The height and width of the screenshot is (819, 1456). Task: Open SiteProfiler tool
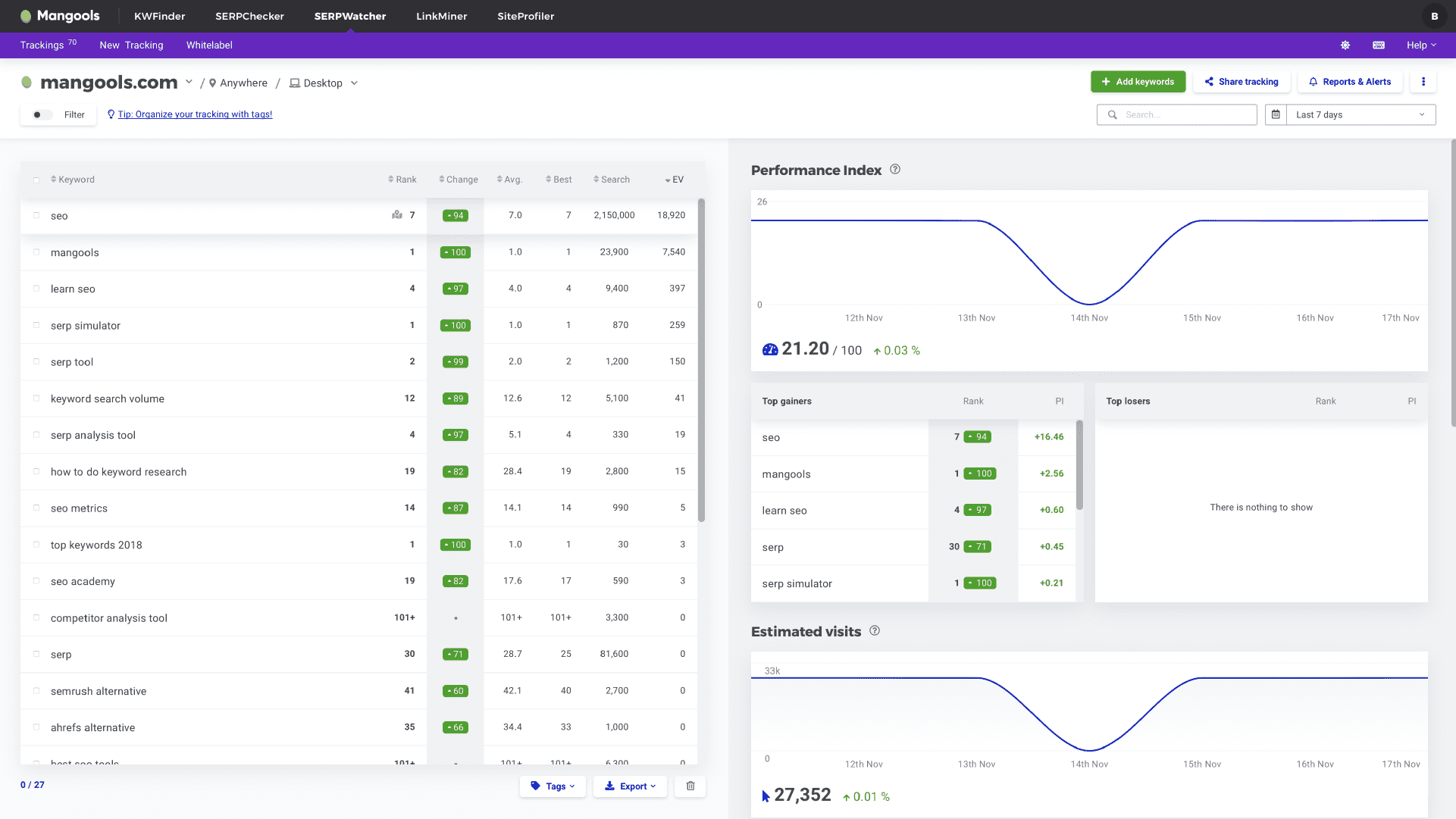[x=525, y=16]
